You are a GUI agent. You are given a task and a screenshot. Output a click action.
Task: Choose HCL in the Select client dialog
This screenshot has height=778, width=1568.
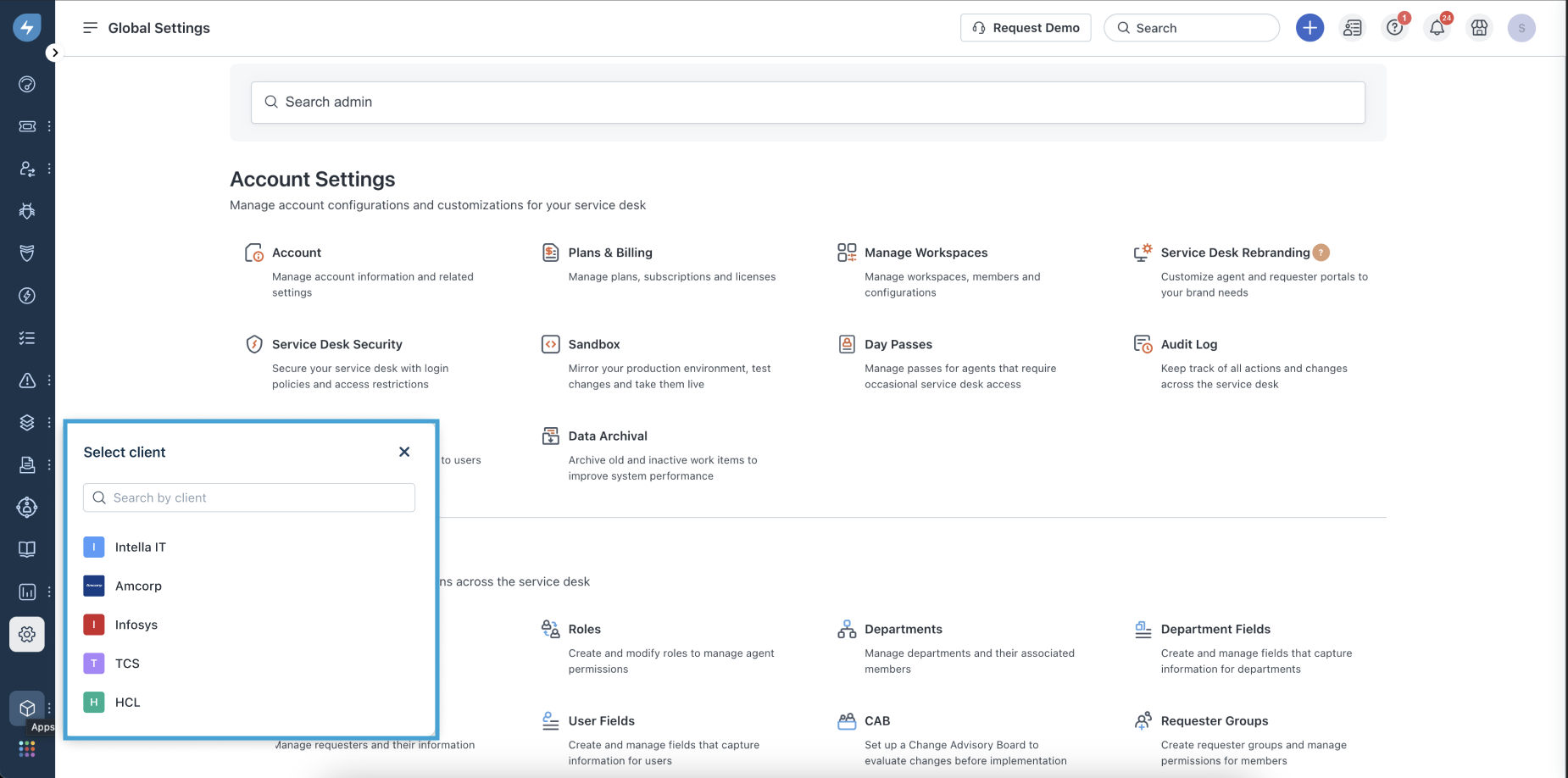coord(127,702)
